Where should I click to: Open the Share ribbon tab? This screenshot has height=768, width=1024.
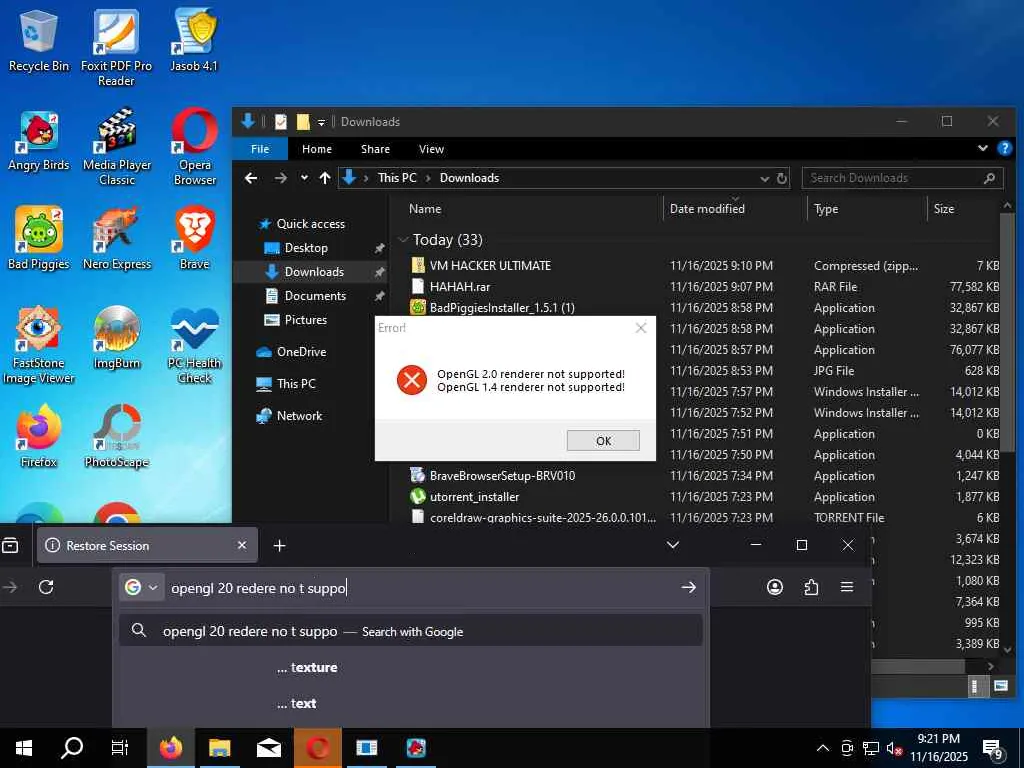tap(376, 149)
